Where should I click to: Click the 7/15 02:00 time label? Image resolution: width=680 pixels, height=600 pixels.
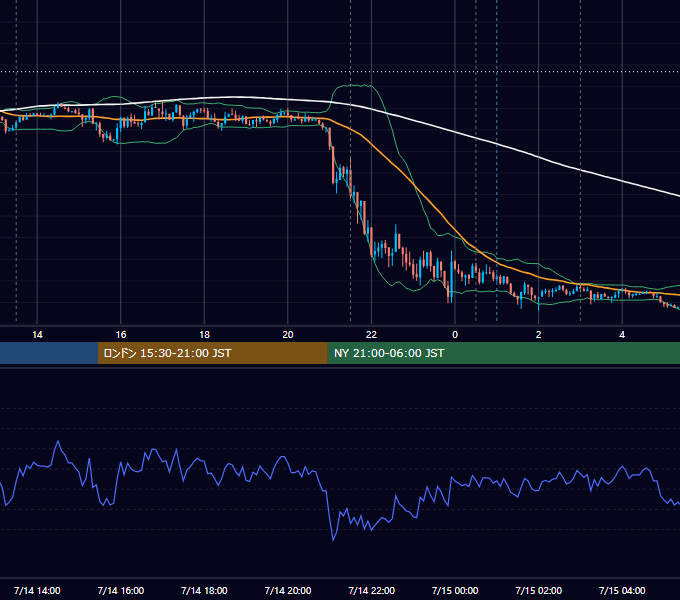coord(539,590)
